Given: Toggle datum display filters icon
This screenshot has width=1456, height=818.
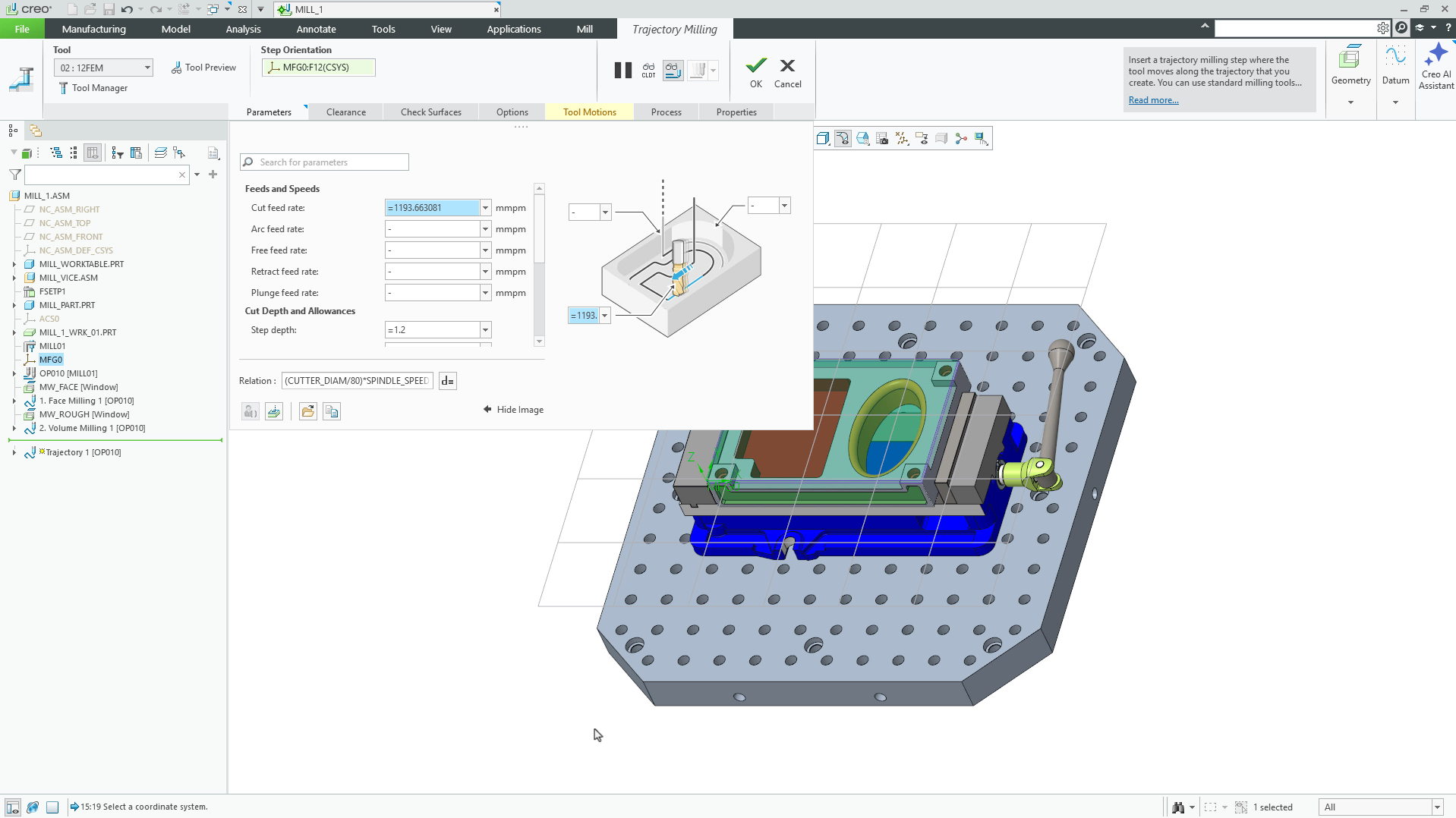Looking at the screenshot, I should click(x=902, y=138).
